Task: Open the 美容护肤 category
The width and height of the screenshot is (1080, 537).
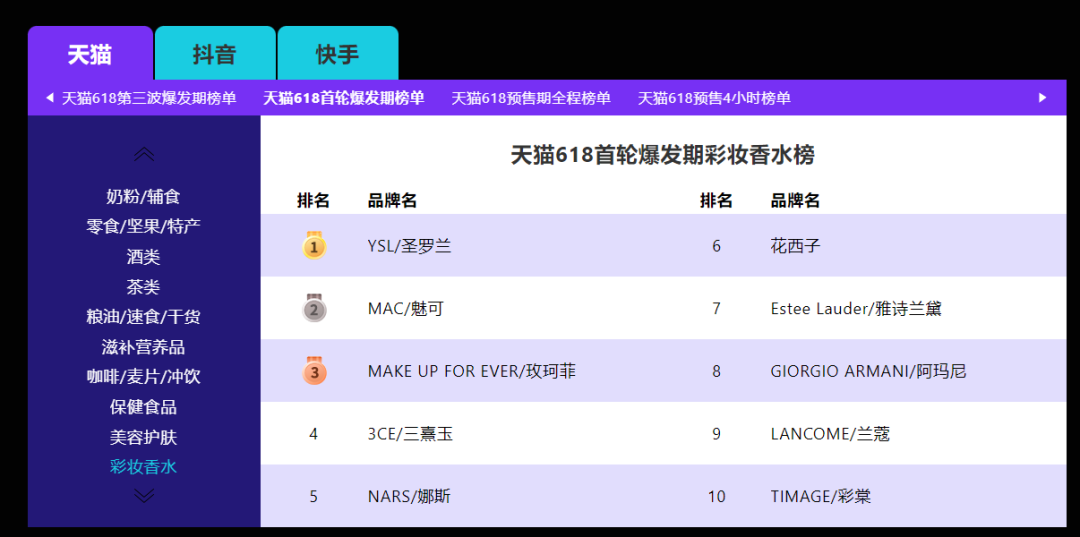Action: [x=143, y=437]
